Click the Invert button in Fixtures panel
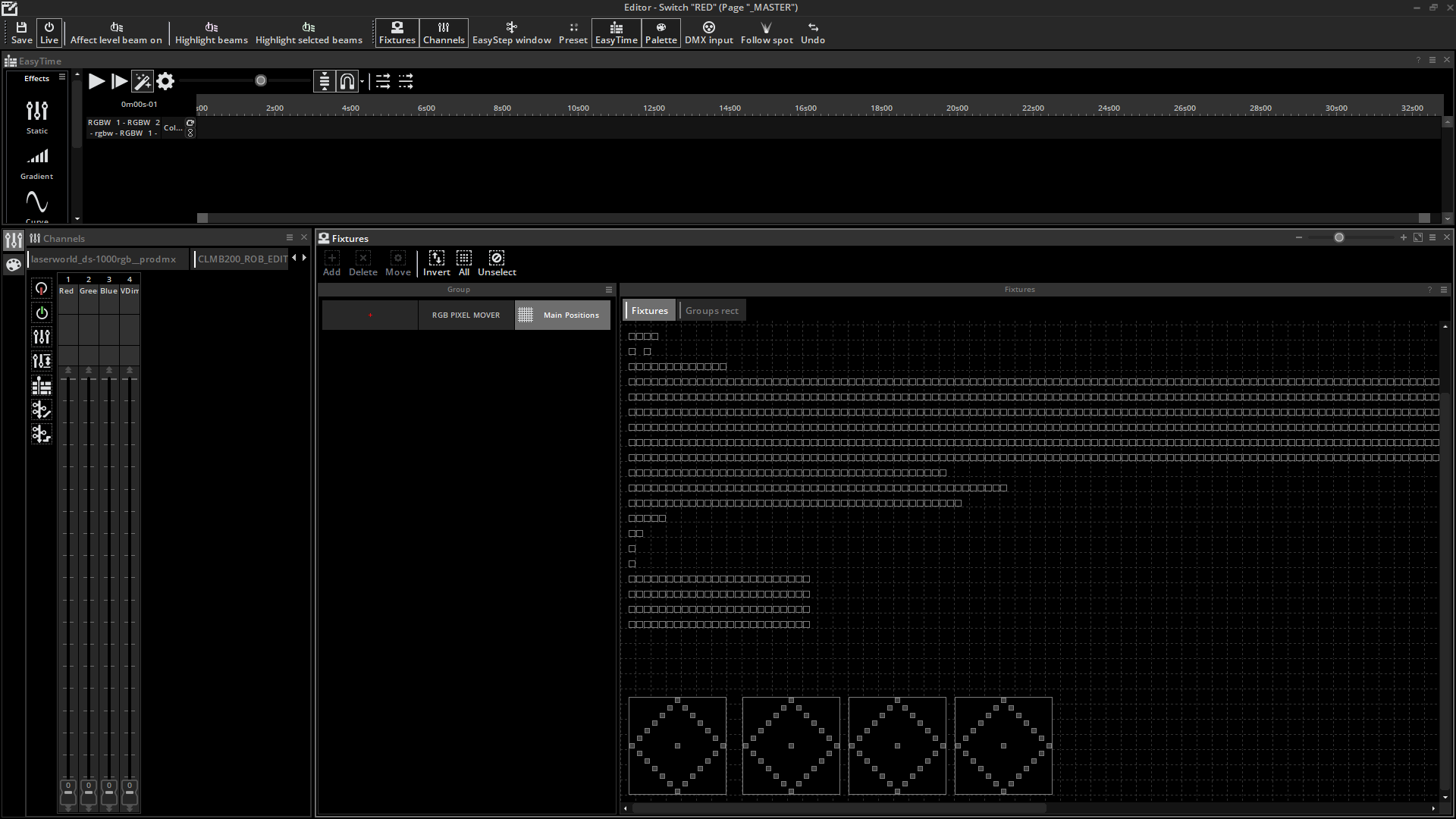The image size is (1456, 819). point(436,263)
